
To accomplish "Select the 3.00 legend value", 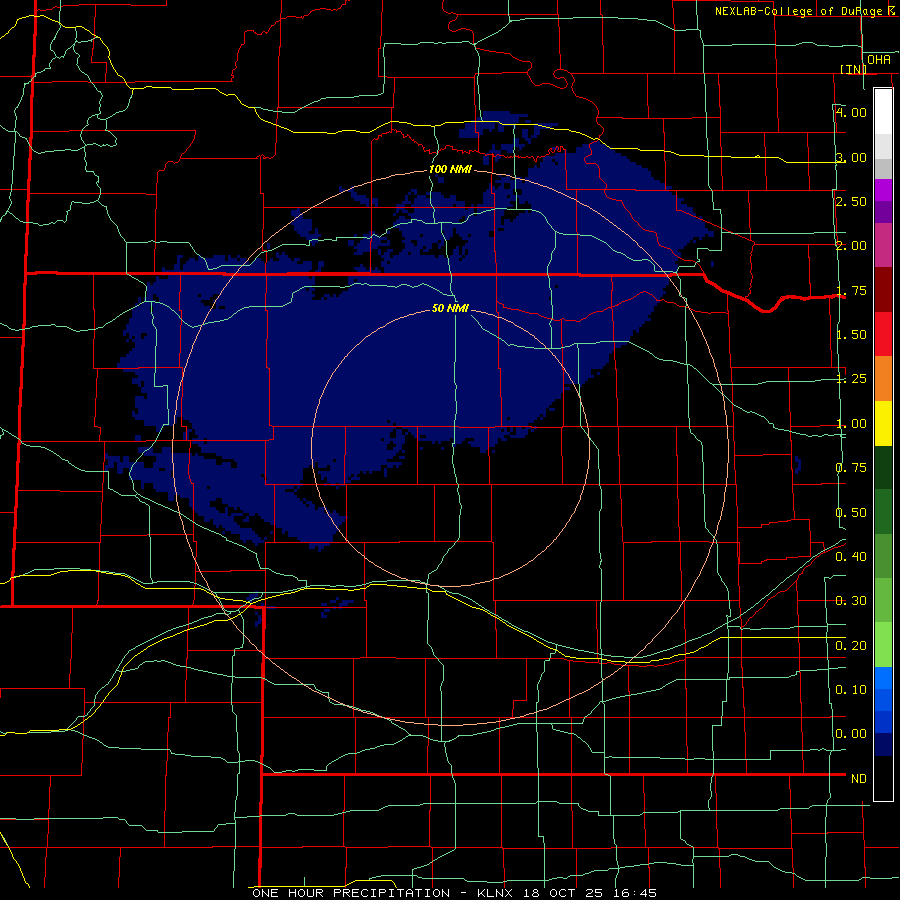I will pos(851,157).
